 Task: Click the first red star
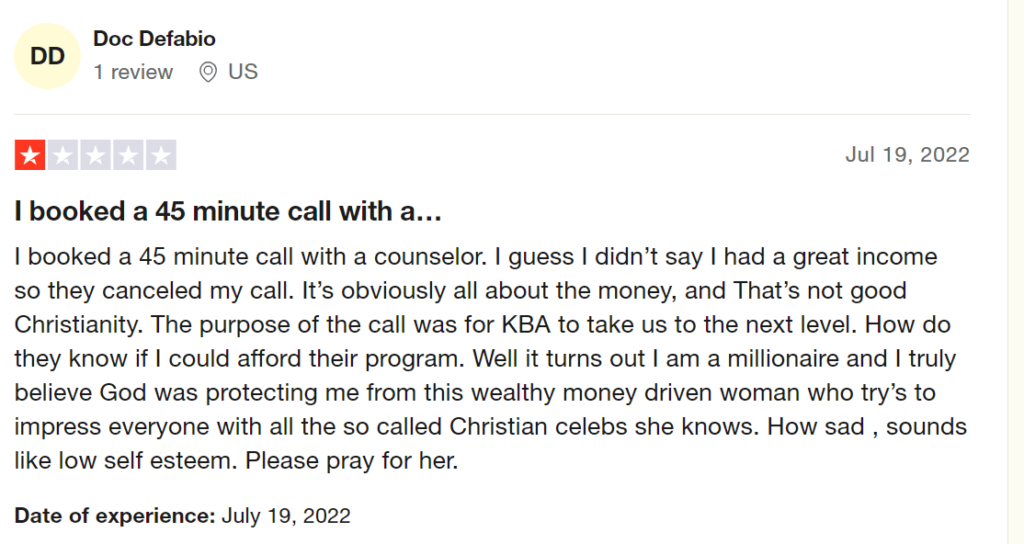(x=30, y=156)
